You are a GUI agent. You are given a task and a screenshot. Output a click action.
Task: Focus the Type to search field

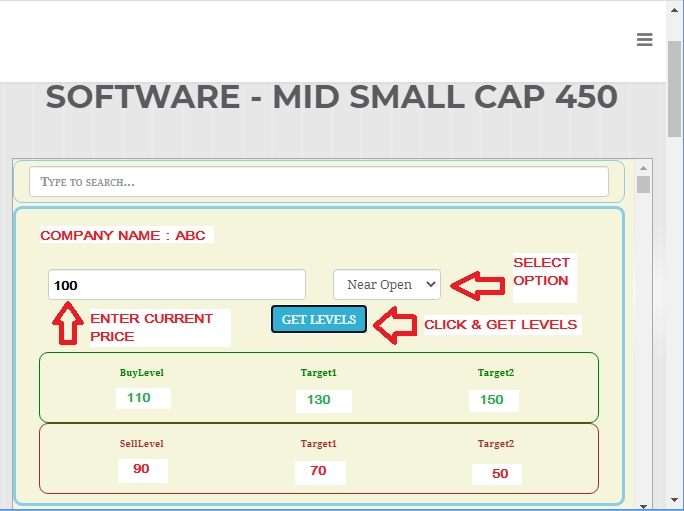click(x=318, y=182)
